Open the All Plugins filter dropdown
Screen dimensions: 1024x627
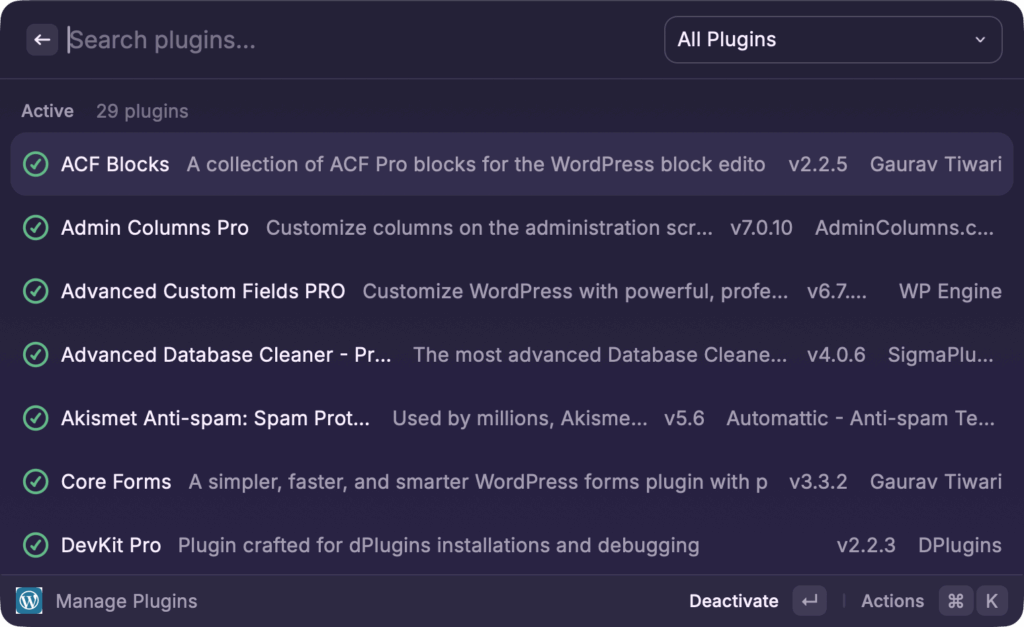[833, 39]
